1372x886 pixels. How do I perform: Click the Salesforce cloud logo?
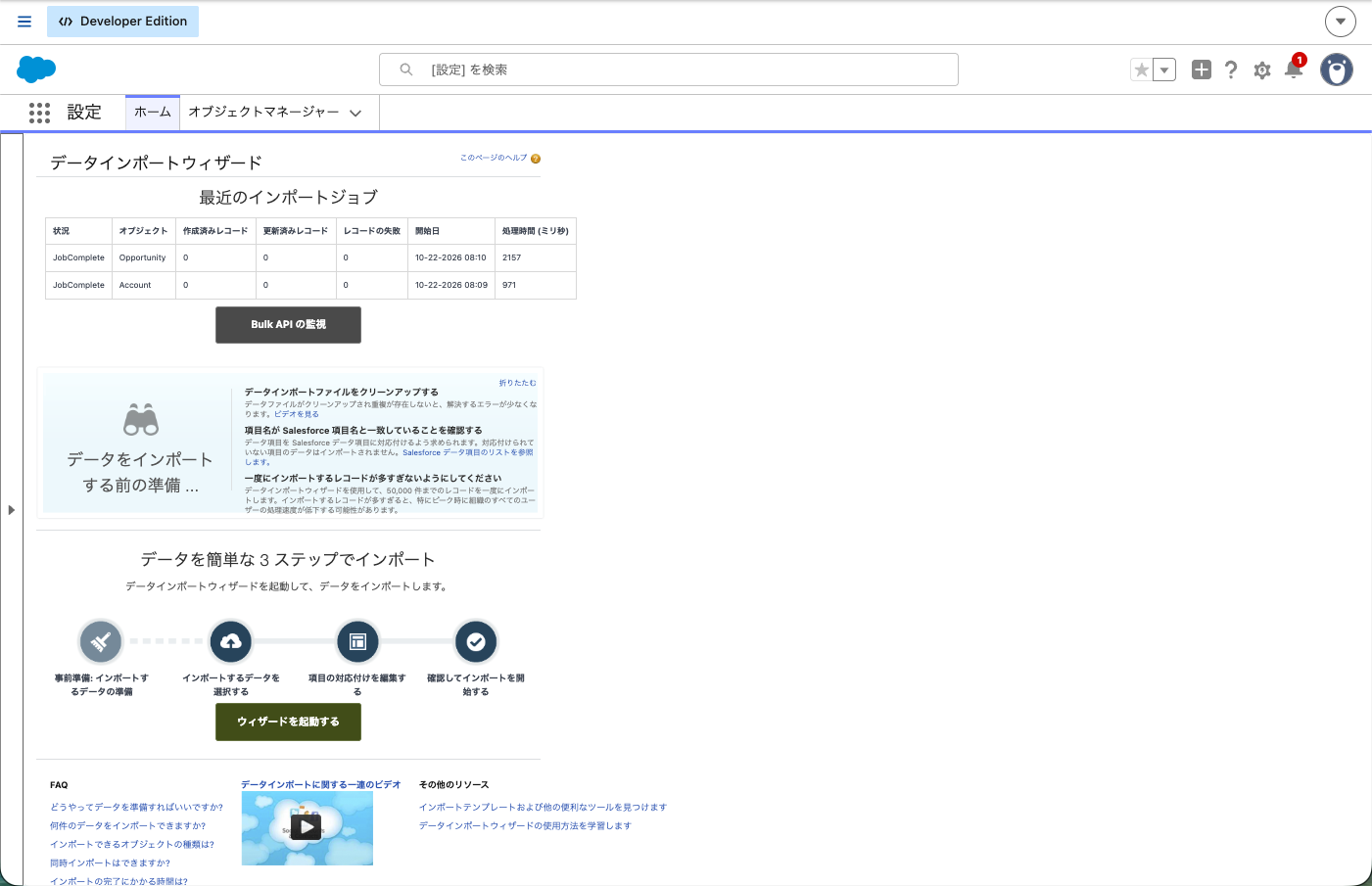click(36, 70)
